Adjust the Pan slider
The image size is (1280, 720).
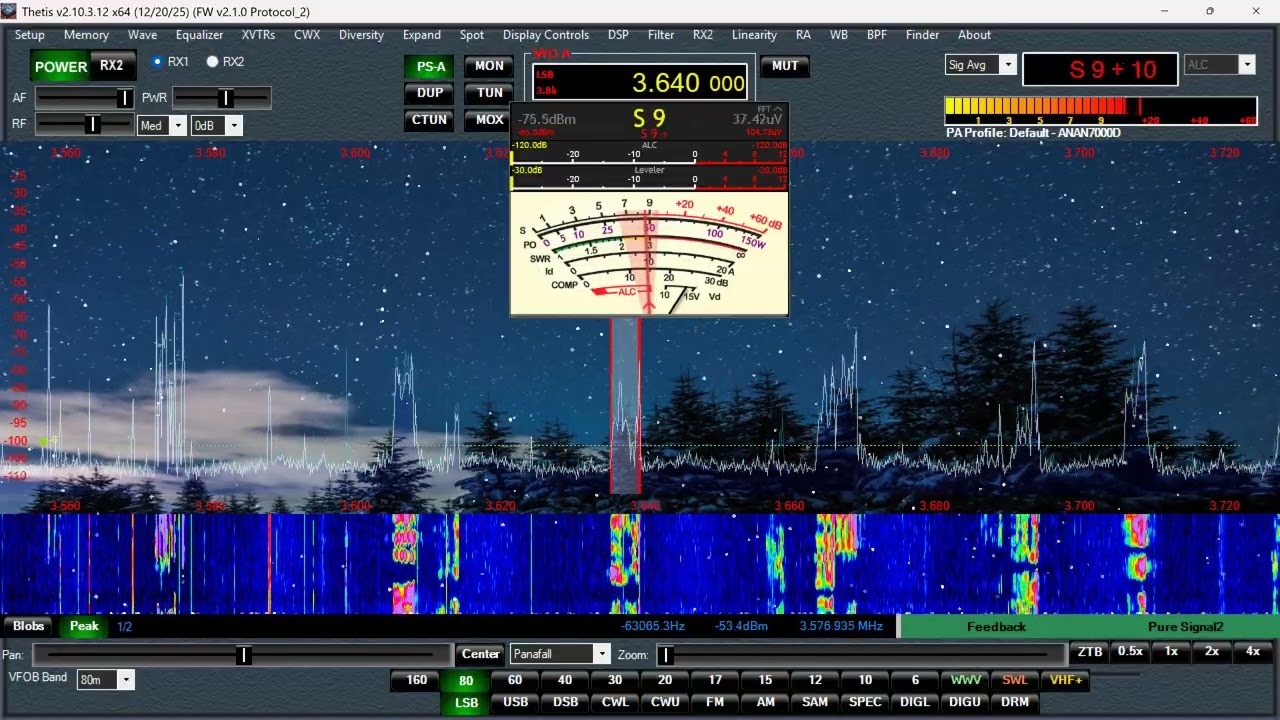(x=242, y=654)
